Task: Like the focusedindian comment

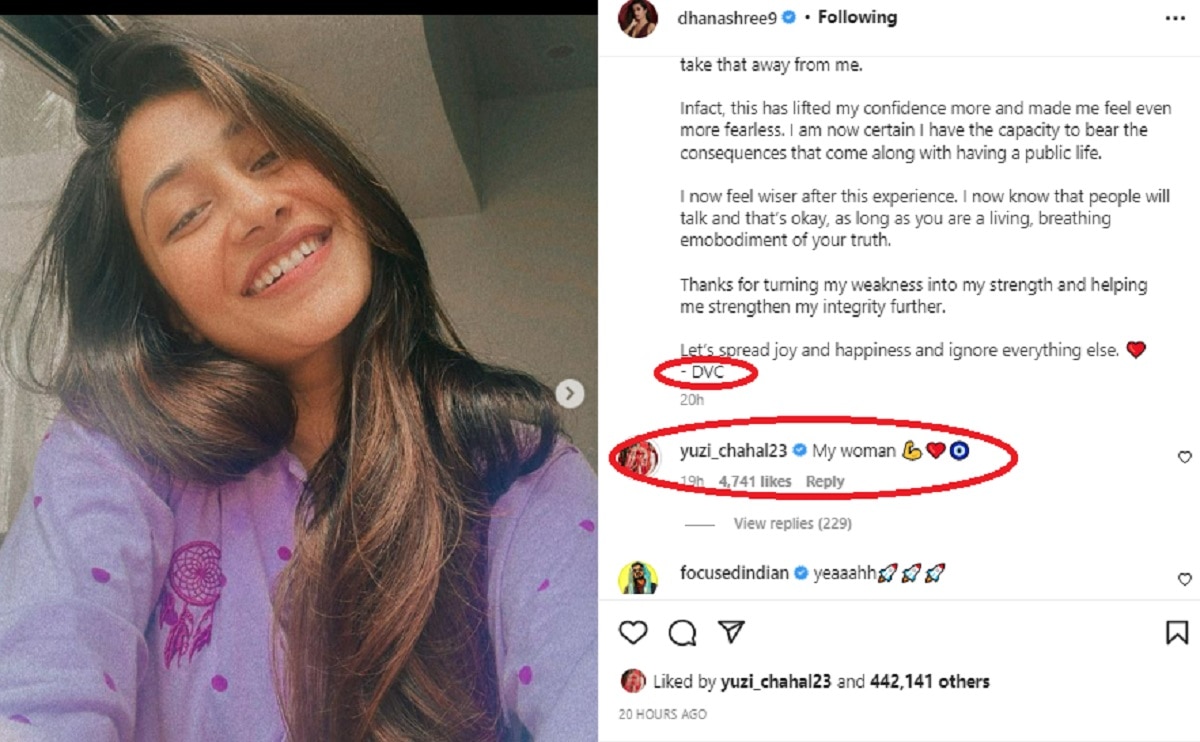Action: tap(1185, 579)
